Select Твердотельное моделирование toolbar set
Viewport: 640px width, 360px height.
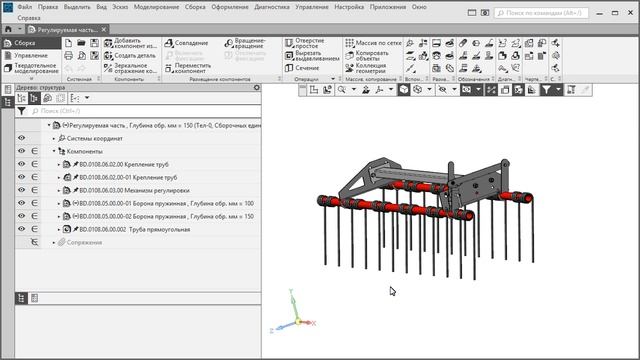tap(31, 68)
